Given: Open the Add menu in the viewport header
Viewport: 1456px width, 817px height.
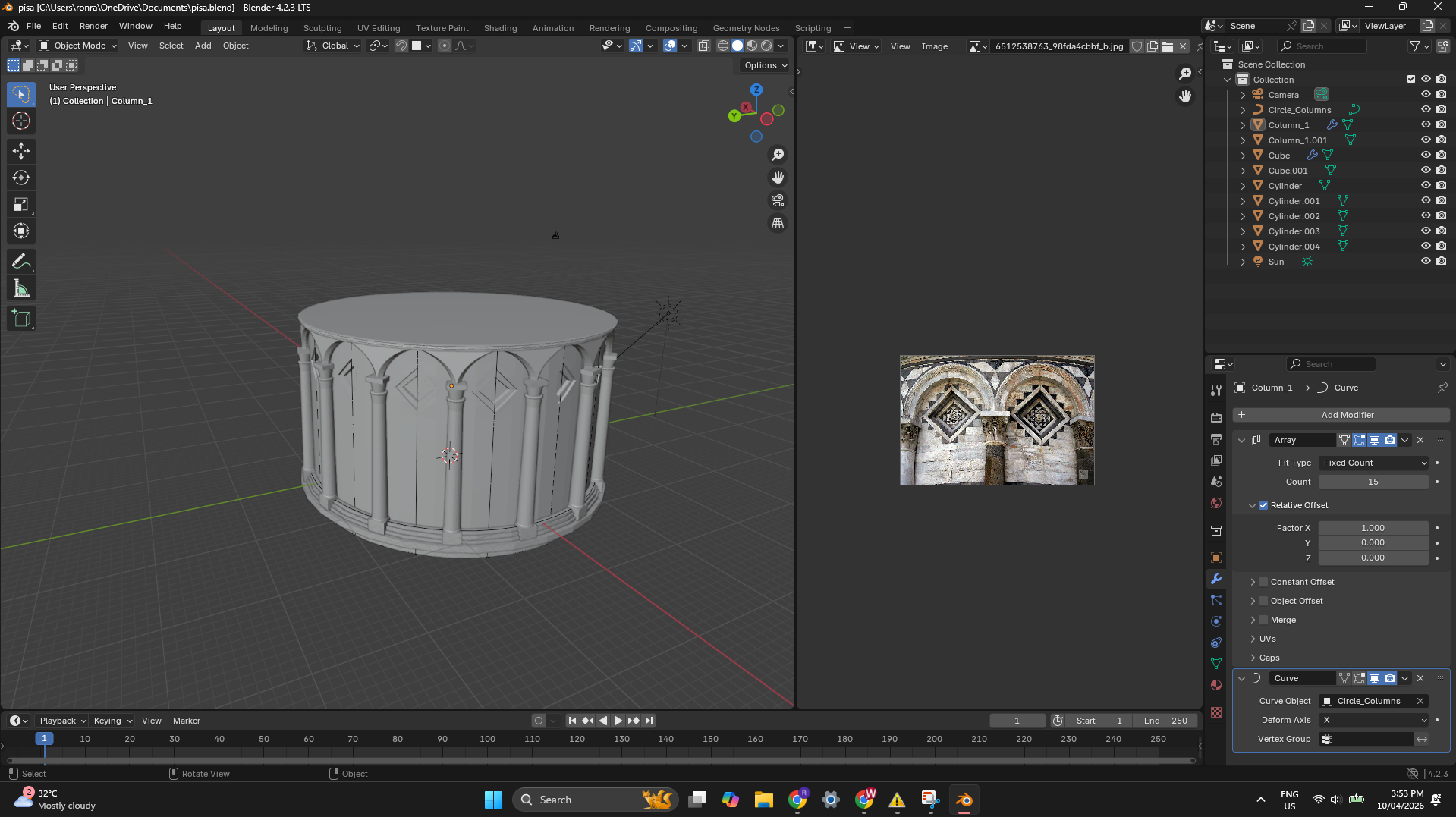Looking at the screenshot, I should point(203,46).
